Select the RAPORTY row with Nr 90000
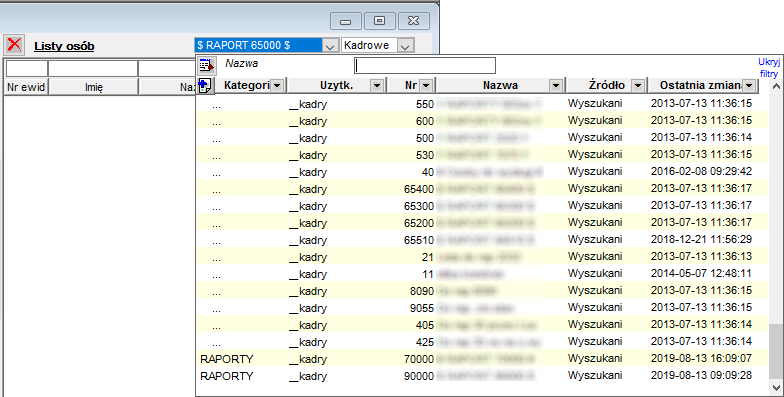Viewport: 784px width, 397px height. (x=482, y=376)
